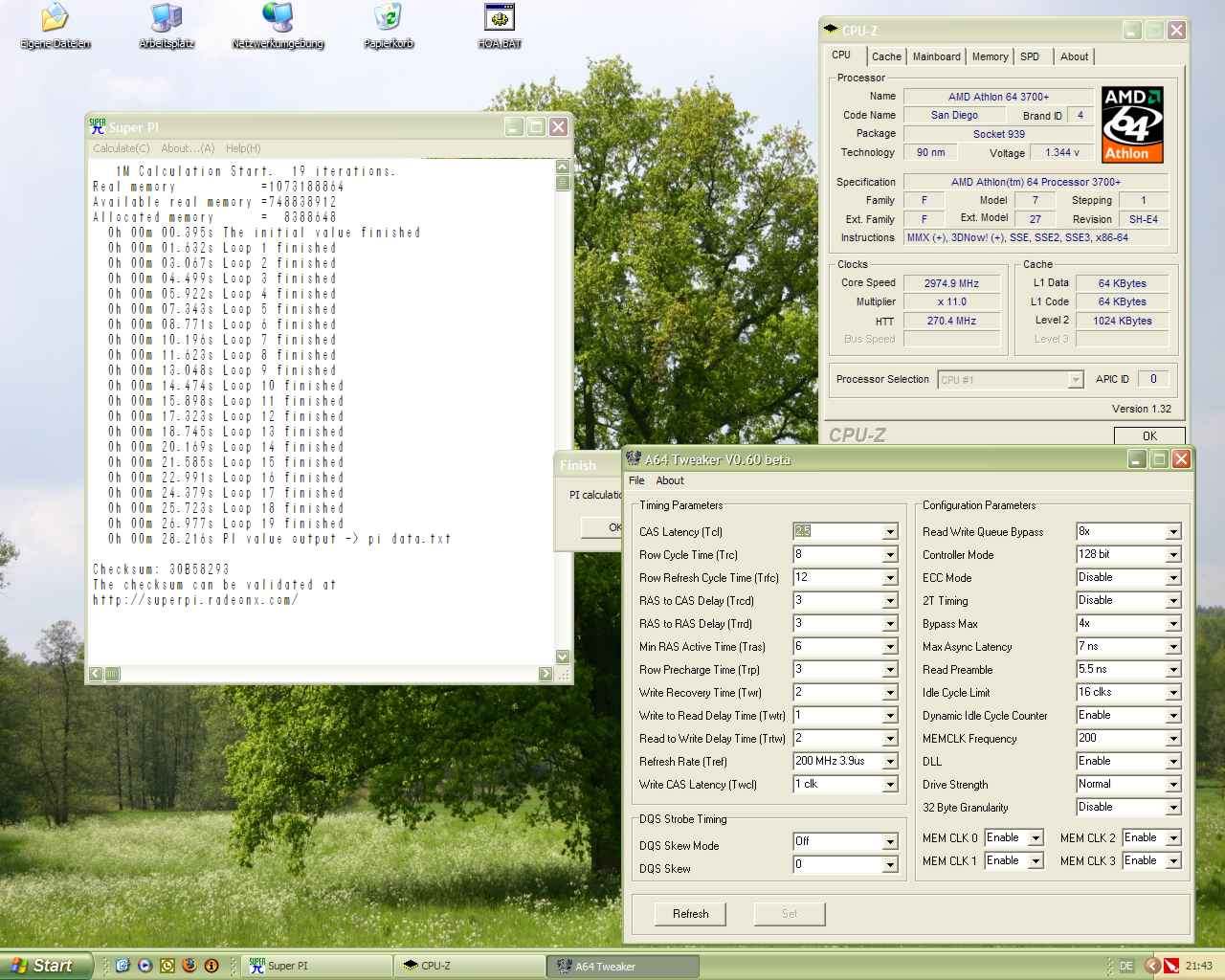Expand Write Recovery Time (Twr) dropdown
Viewport: 1225px width, 980px height.
click(890, 693)
